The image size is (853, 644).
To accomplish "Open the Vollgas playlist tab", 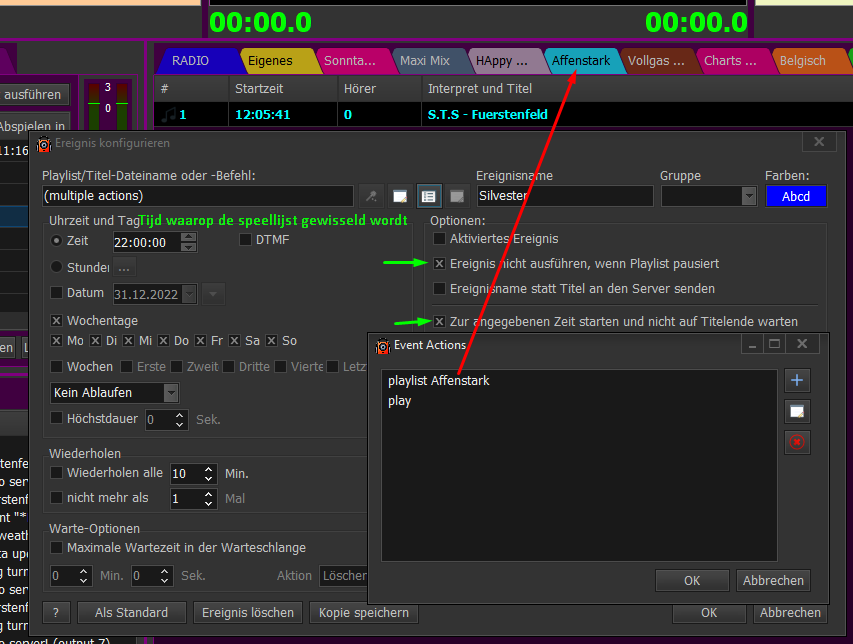I will coord(656,61).
